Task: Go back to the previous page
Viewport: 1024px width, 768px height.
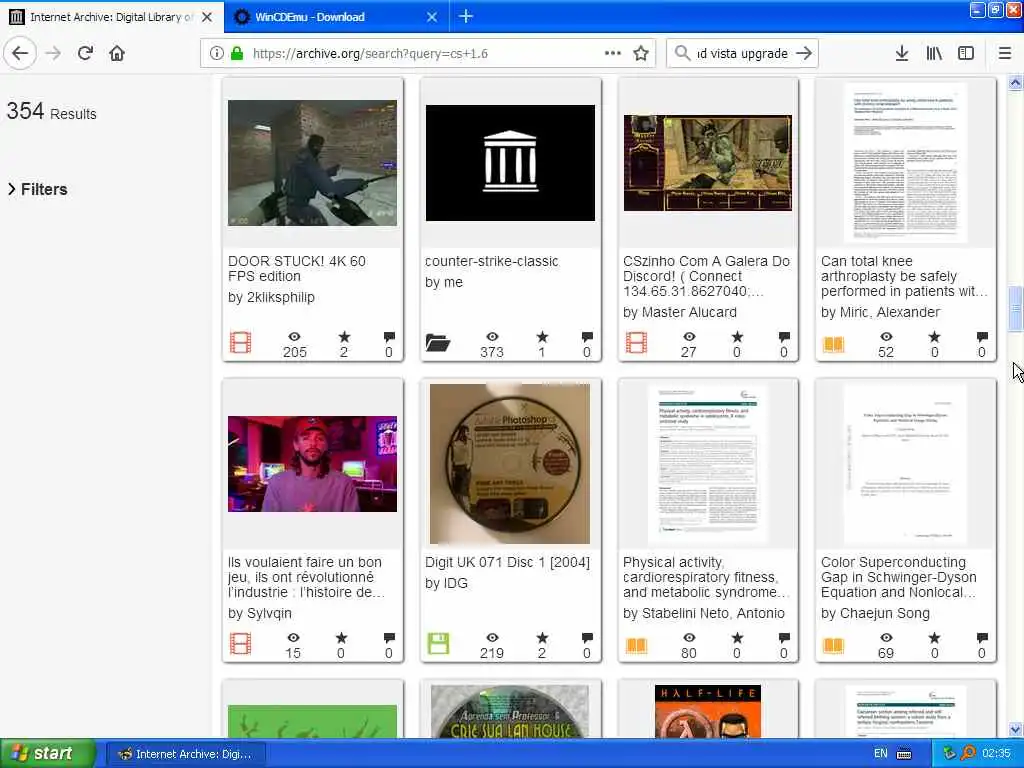Action: tap(20, 54)
